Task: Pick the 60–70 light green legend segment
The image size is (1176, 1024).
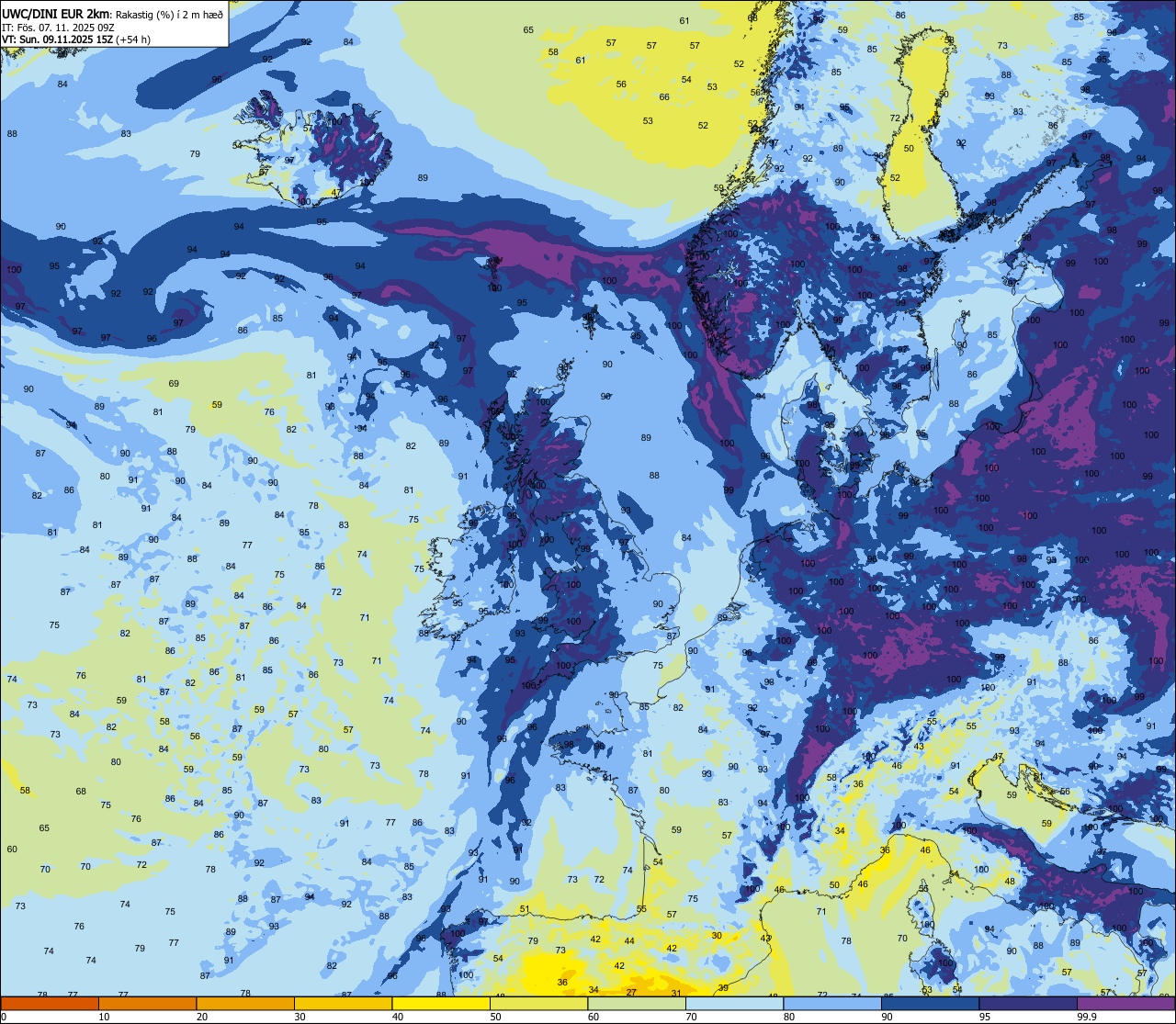Action: click(637, 1003)
